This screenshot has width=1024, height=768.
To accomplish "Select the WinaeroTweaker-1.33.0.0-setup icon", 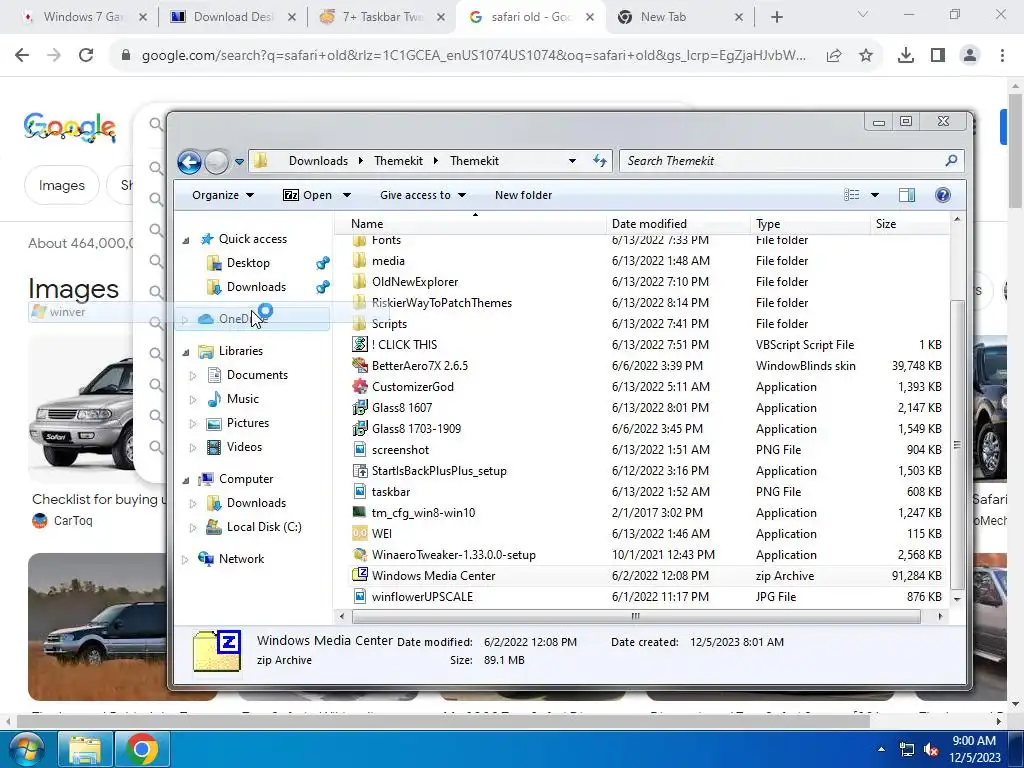I will pyautogui.click(x=359, y=554).
